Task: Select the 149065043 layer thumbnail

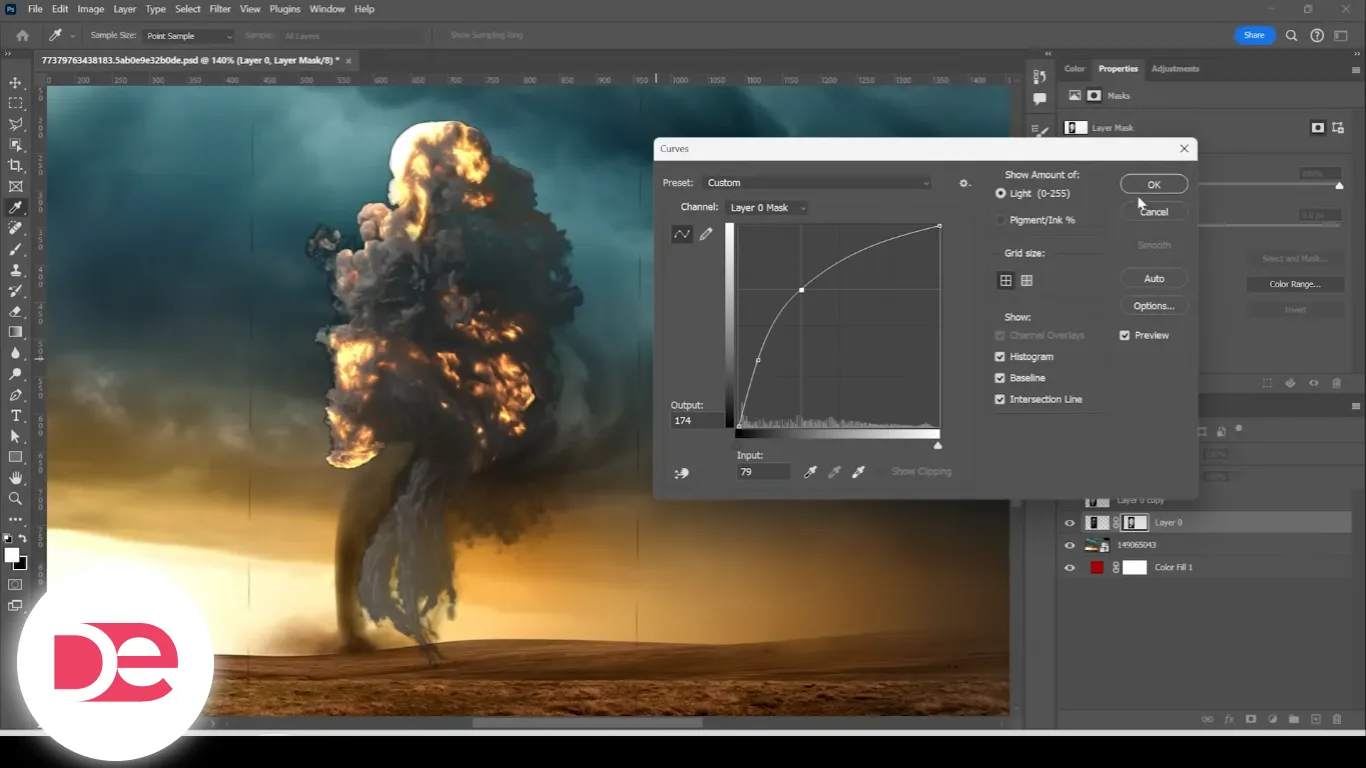Action: 1097,546
